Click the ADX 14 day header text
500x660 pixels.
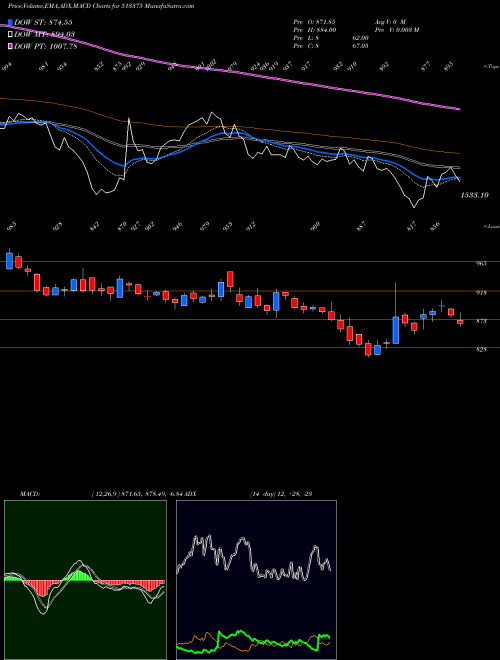(x=280, y=493)
